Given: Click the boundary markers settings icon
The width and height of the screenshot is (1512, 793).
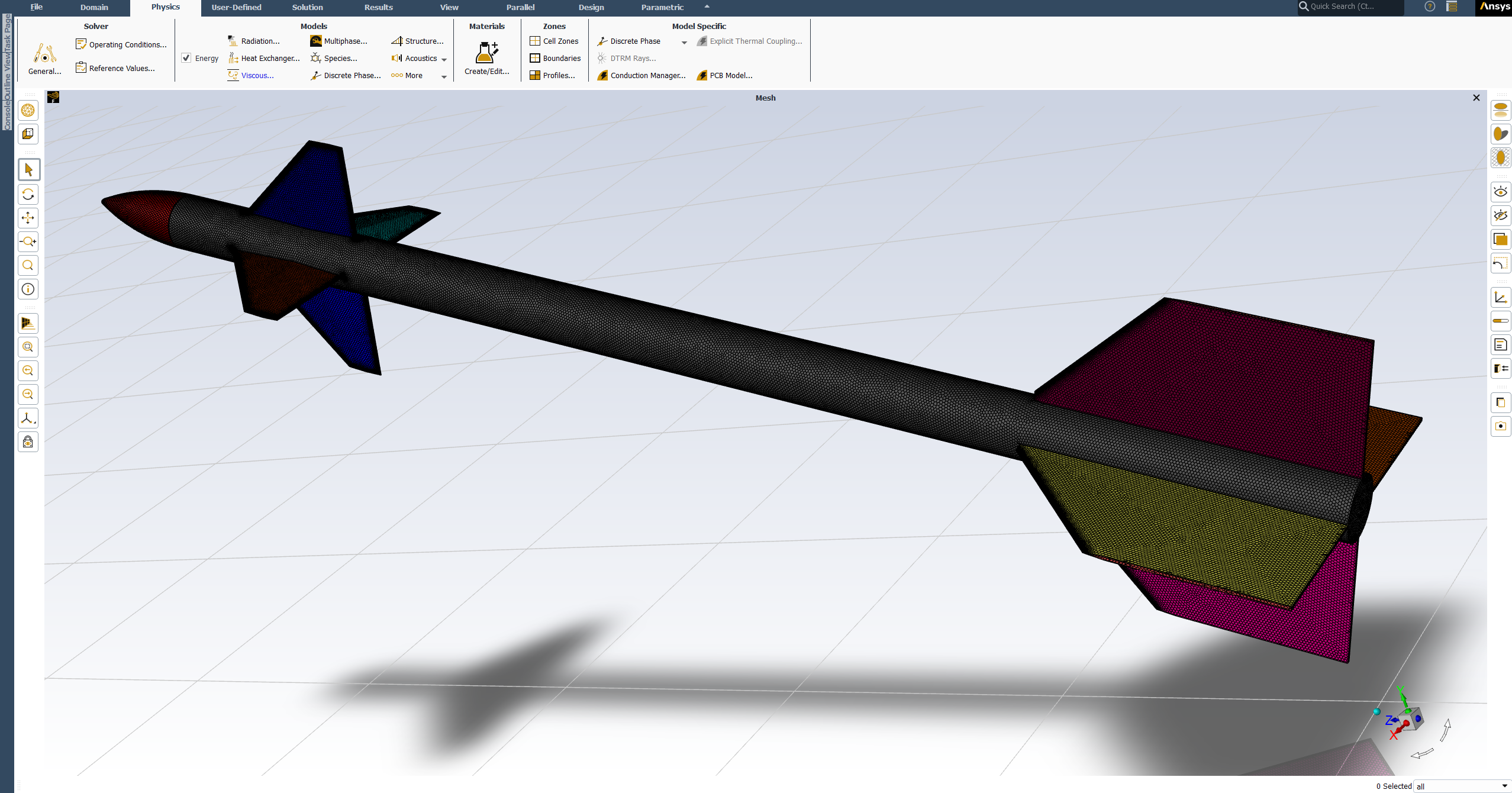Looking at the screenshot, I should click(1501, 368).
